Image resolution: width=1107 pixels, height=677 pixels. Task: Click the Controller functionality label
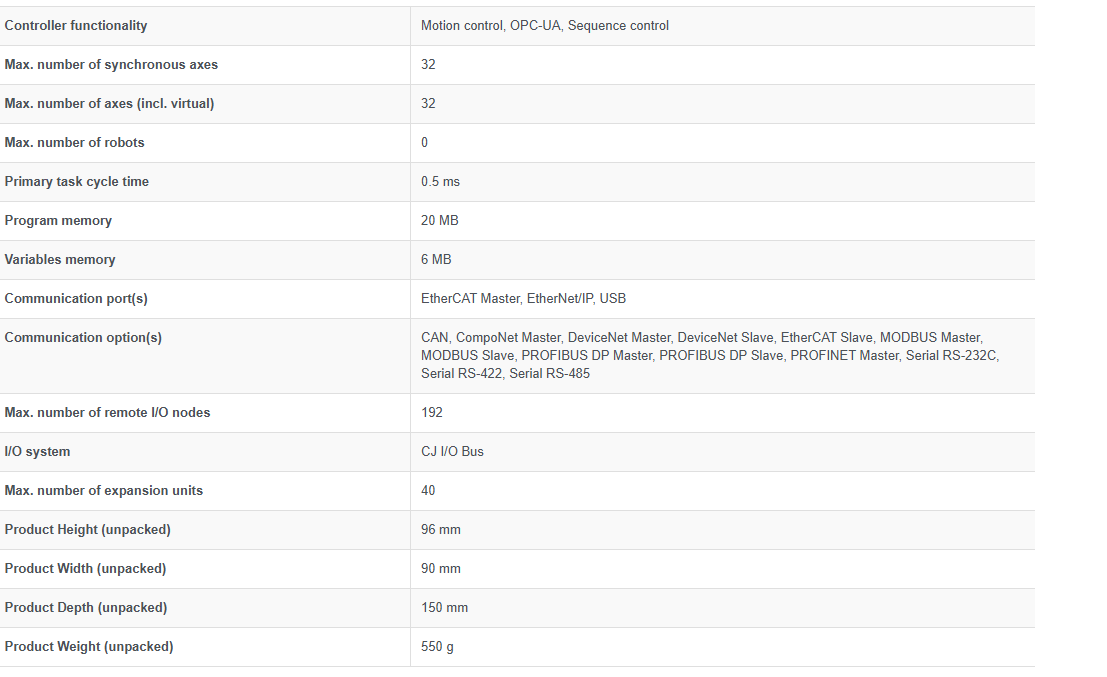[76, 26]
